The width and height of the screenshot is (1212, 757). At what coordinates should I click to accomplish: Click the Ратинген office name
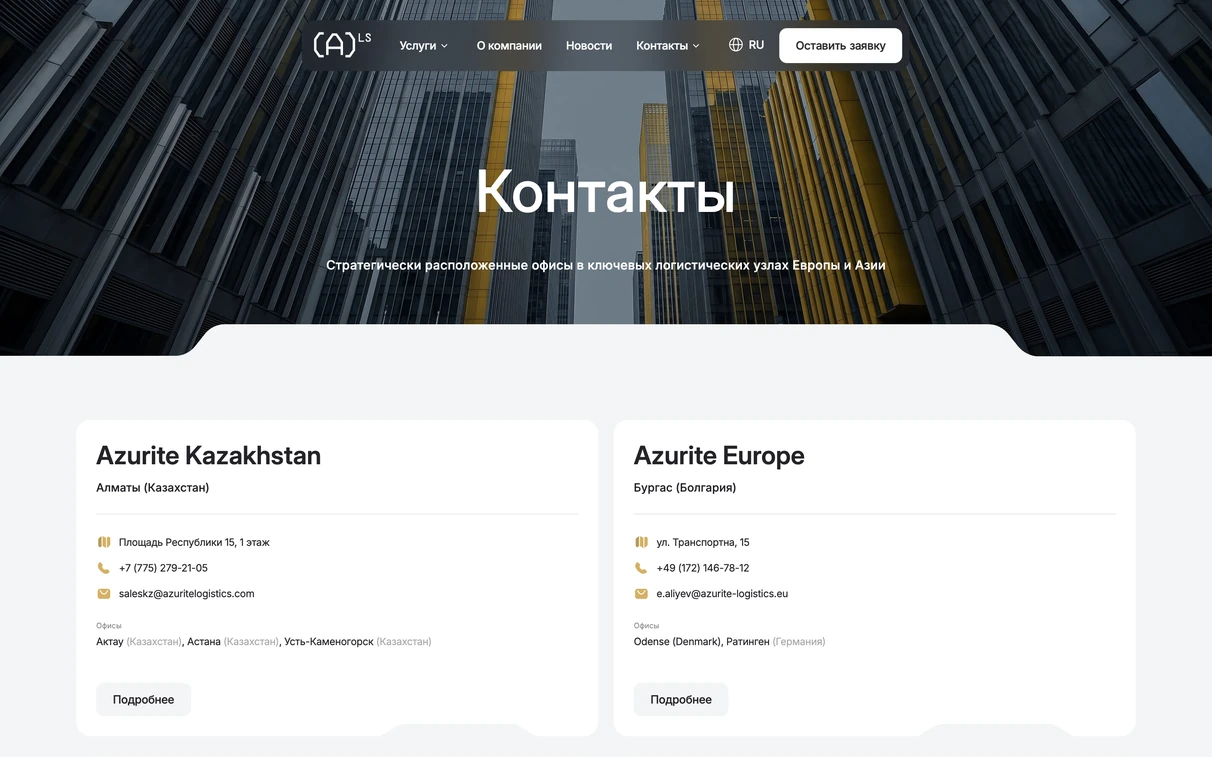(748, 642)
